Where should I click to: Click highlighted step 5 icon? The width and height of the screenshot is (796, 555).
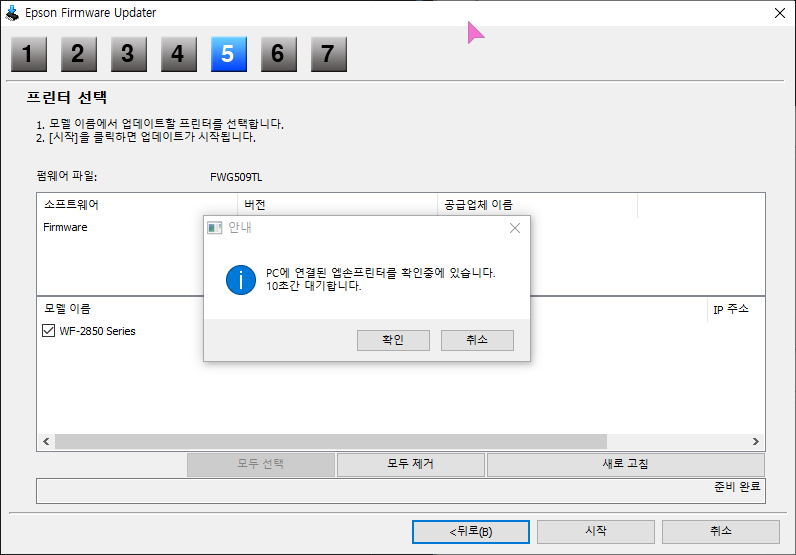(229, 54)
